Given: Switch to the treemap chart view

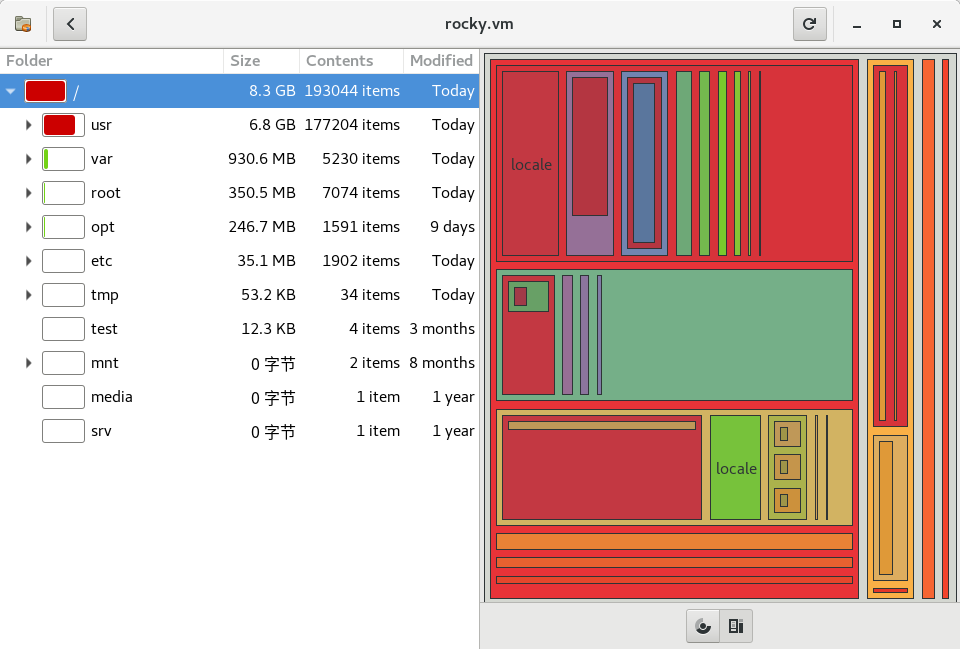Looking at the screenshot, I should 736,626.
